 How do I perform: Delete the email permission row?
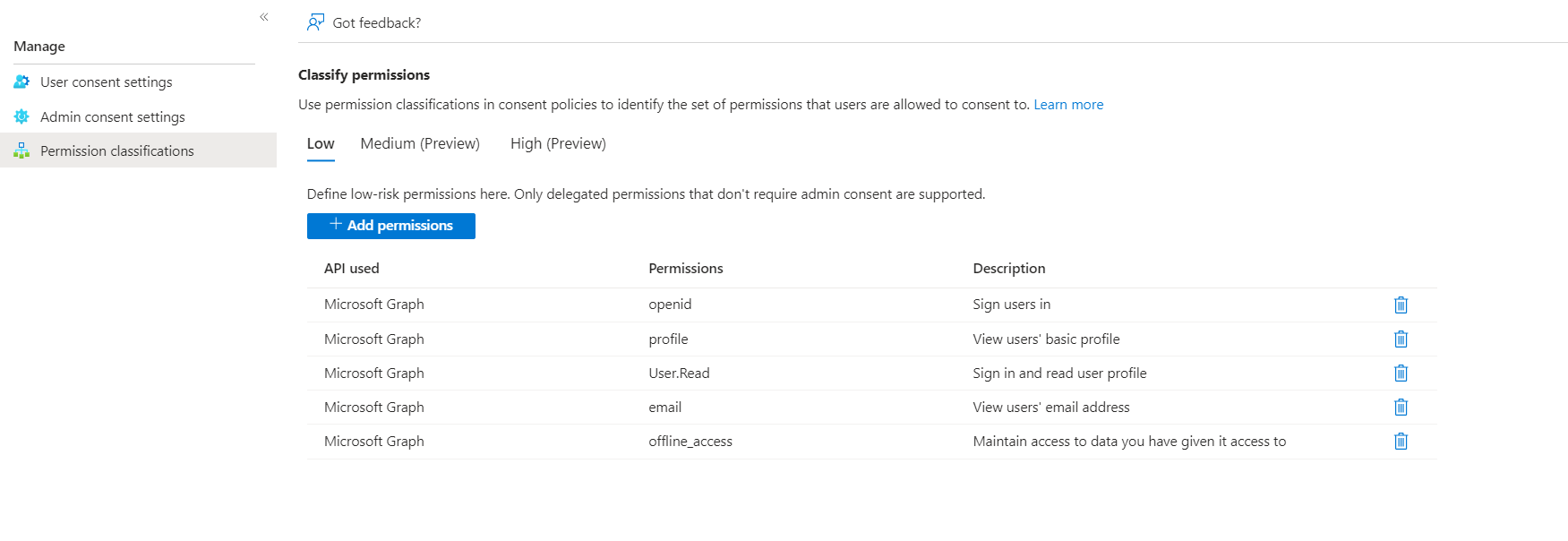[1401, 408]
